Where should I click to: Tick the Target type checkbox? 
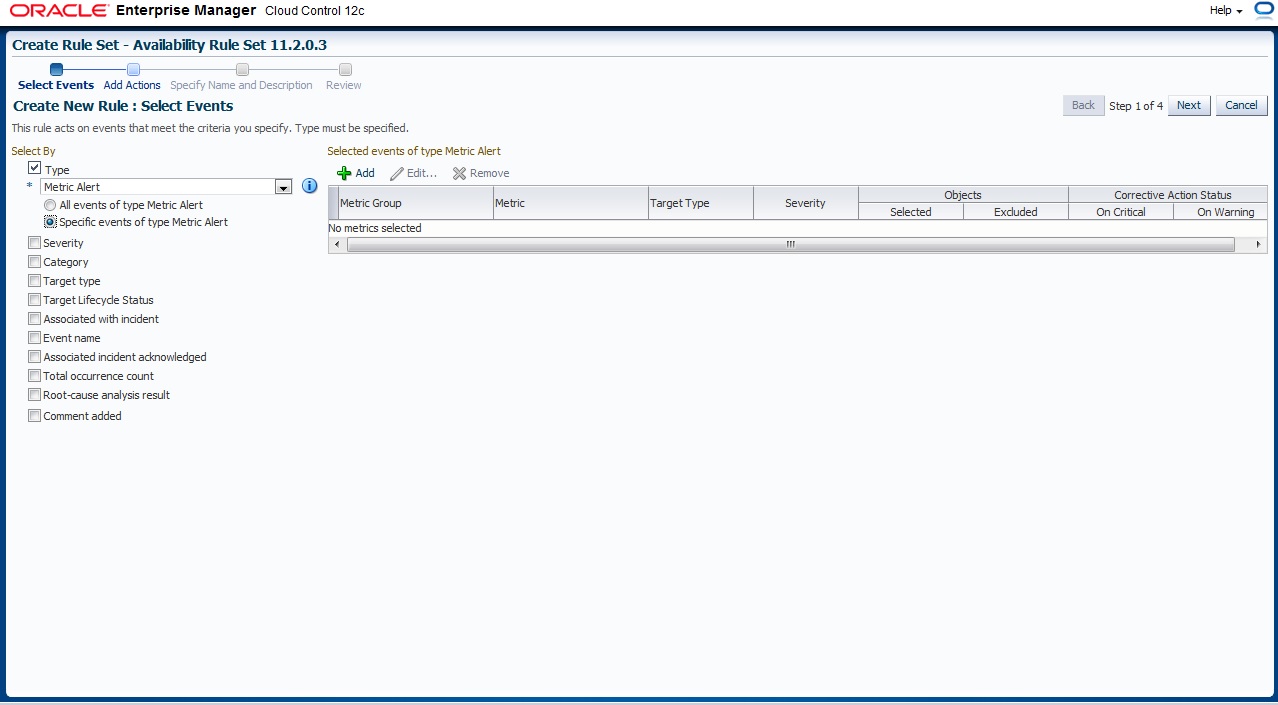35,281
